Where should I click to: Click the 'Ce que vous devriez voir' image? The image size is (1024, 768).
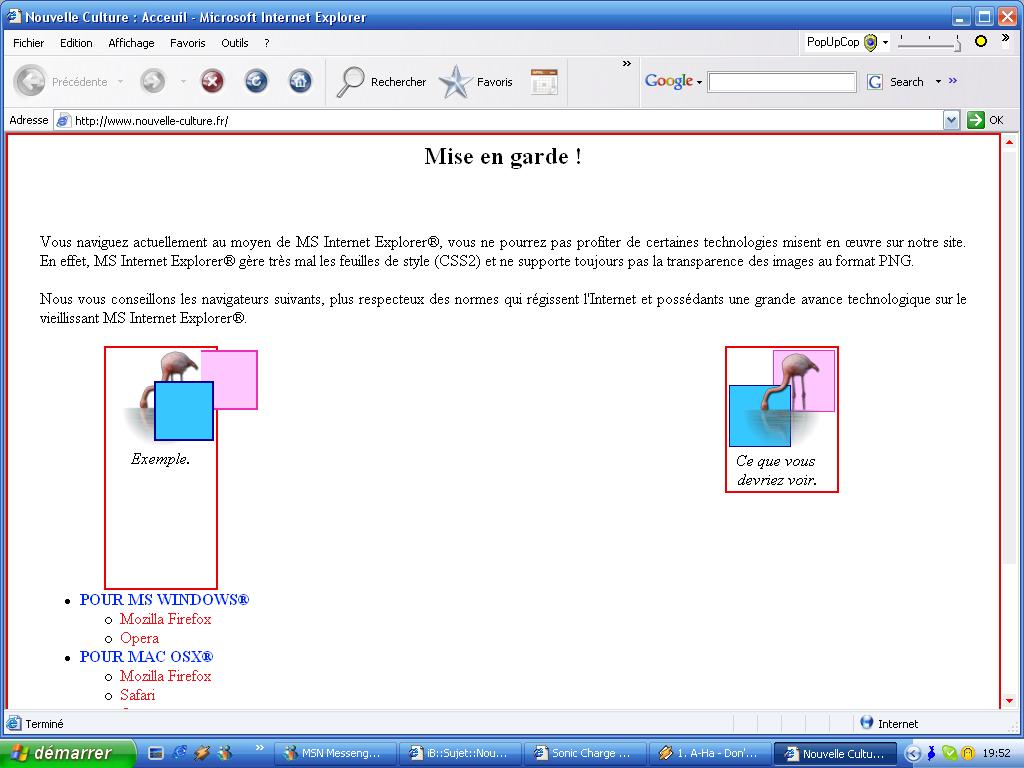782,398
